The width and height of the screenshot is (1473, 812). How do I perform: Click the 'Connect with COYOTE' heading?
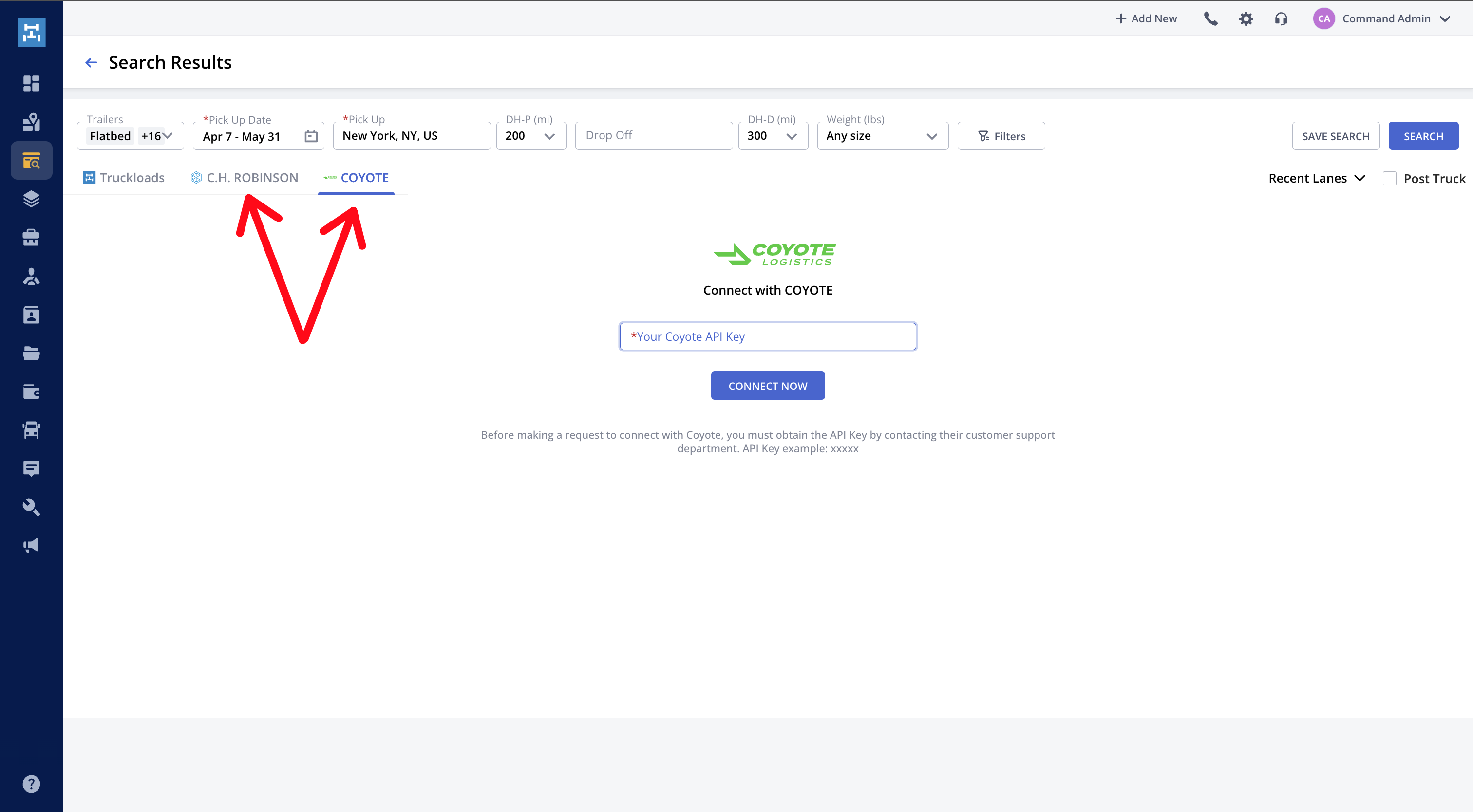point(768,290)
